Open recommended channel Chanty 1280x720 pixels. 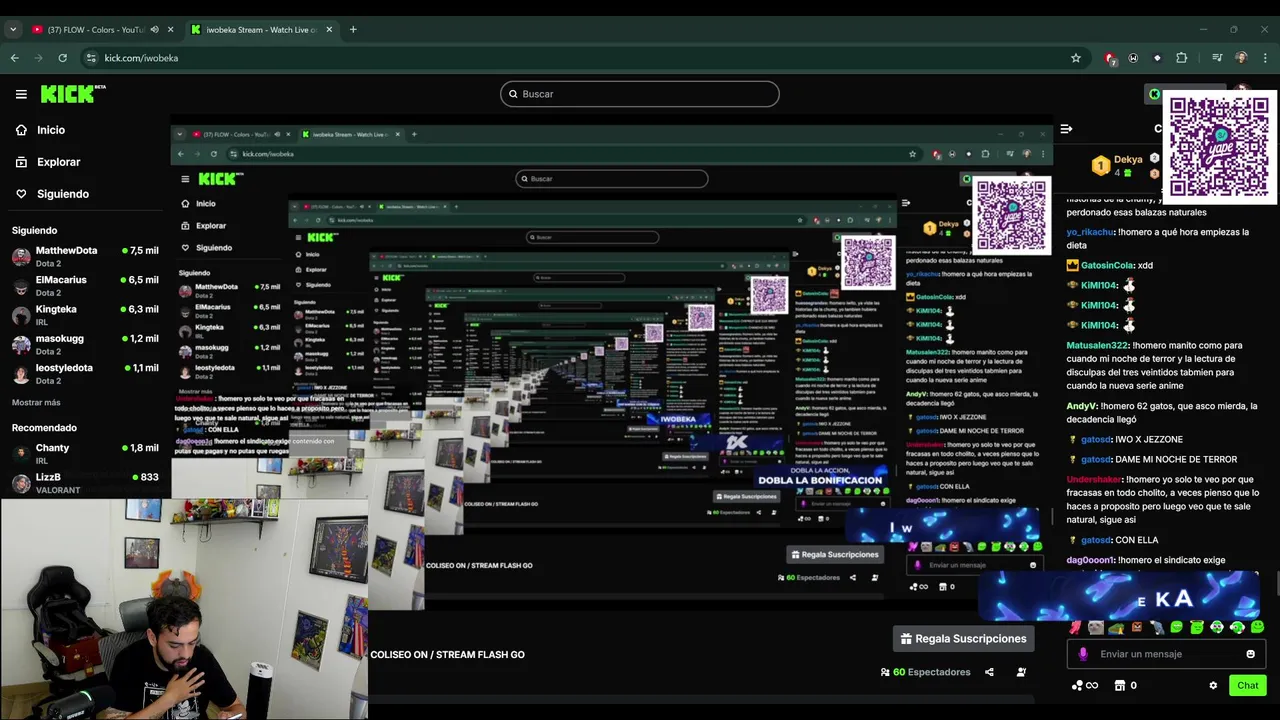(85, 453)
